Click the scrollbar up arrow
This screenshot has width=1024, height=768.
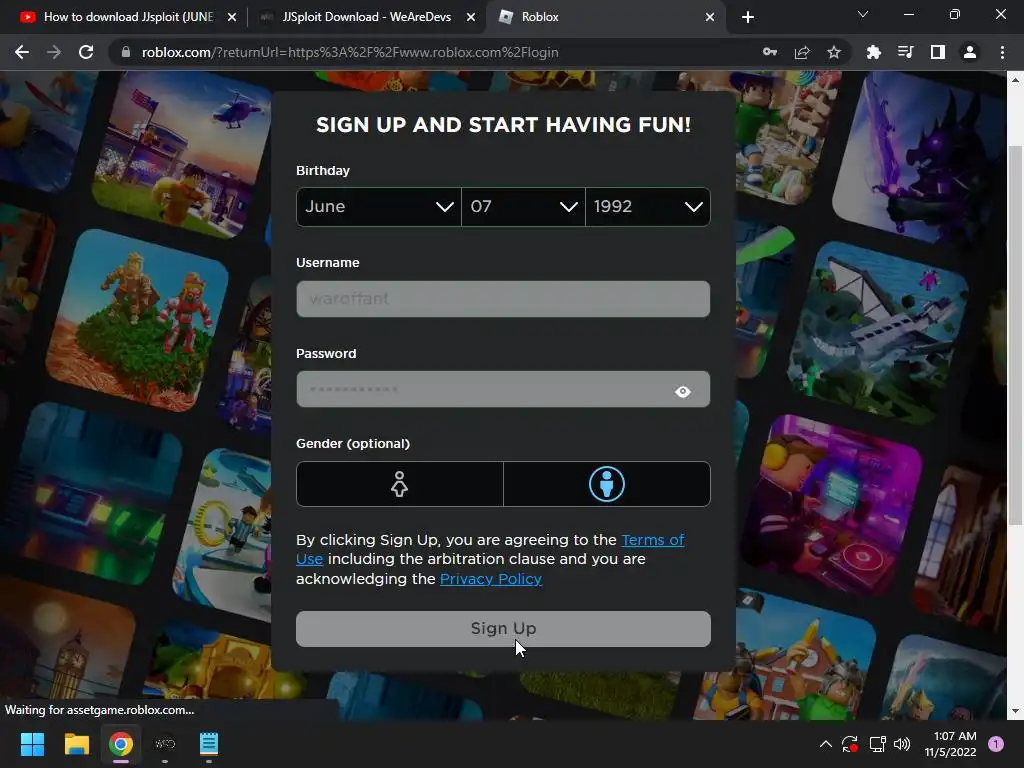click(1015, 80)
